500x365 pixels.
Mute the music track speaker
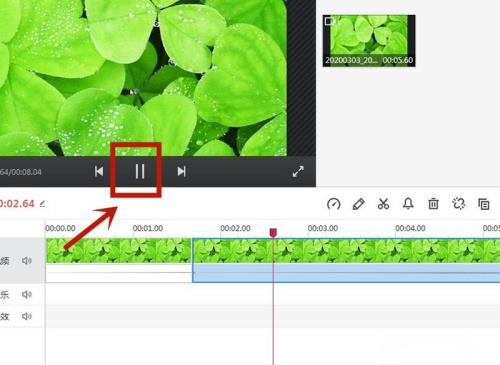click(27, 294)
